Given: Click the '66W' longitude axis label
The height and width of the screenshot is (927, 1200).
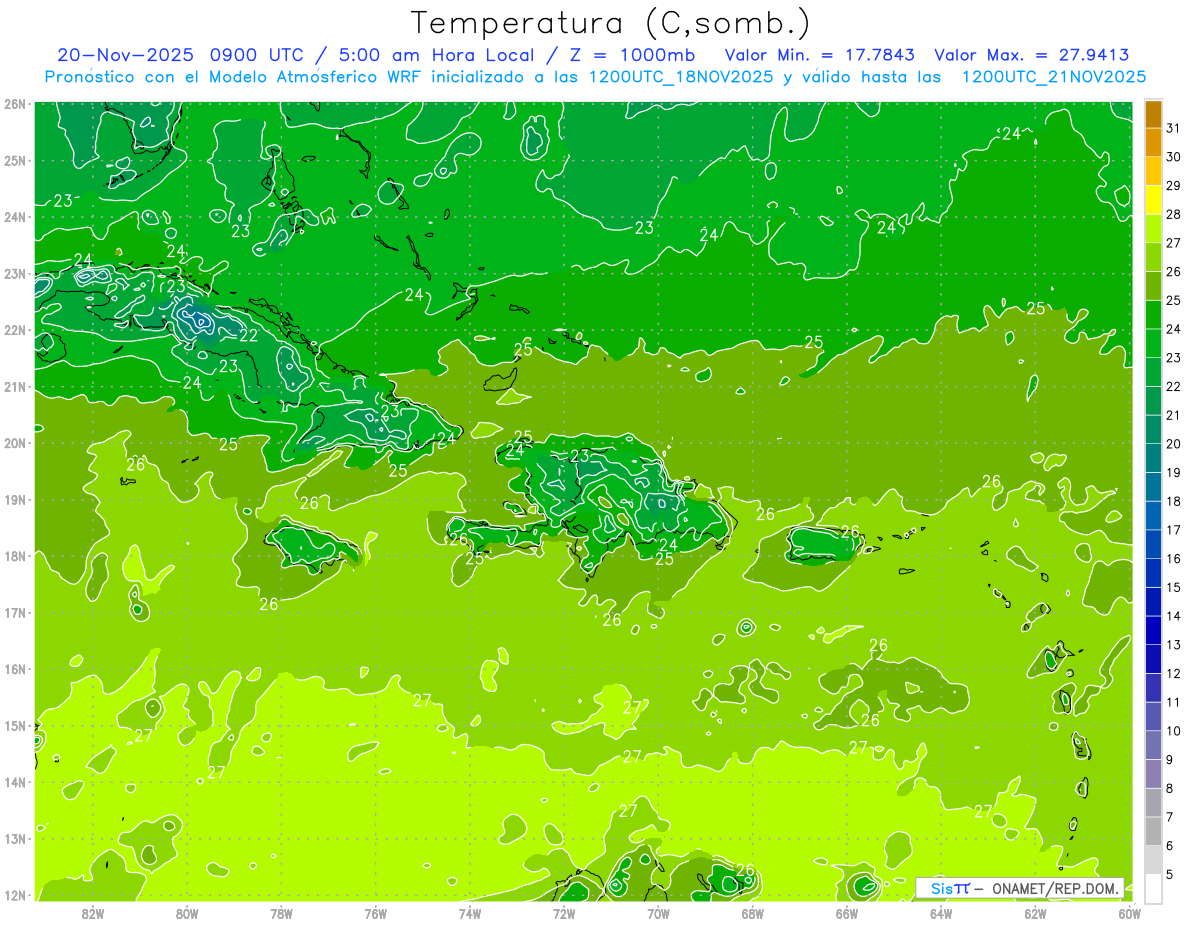Looking at the screenshot, I should click(x=846, y=913).
